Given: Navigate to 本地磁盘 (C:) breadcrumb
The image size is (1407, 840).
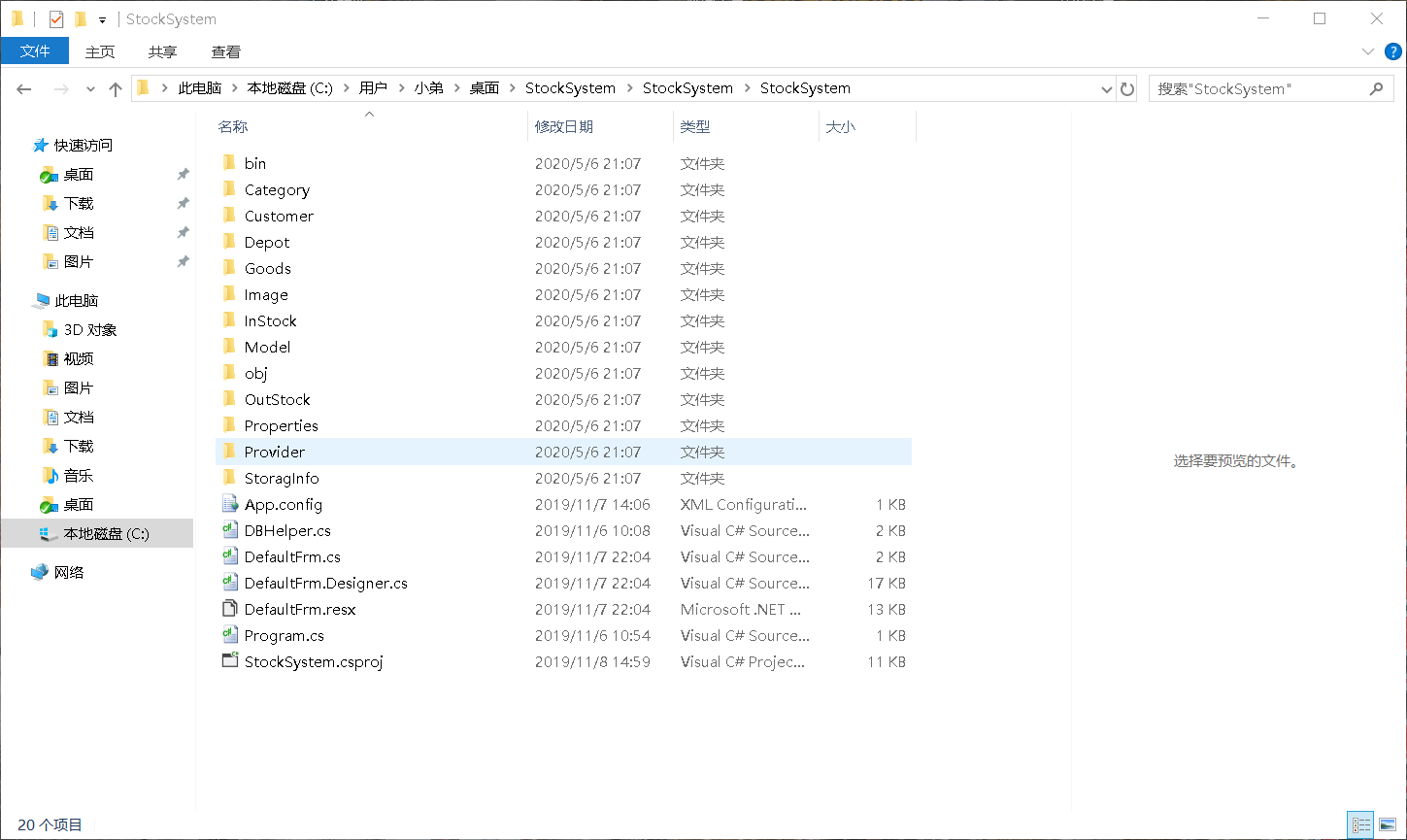Looking at the screenshot, I should pos(290,88).
